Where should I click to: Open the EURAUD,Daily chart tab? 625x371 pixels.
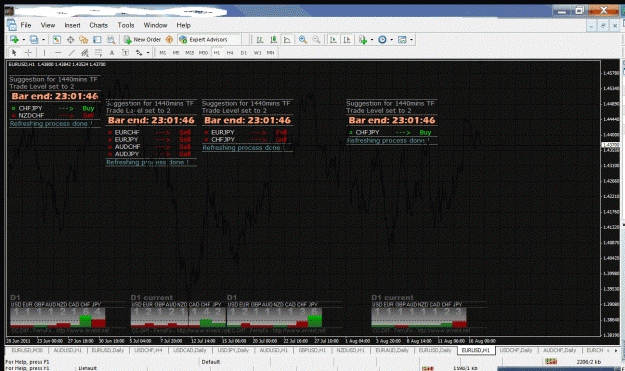coord(392,350)
